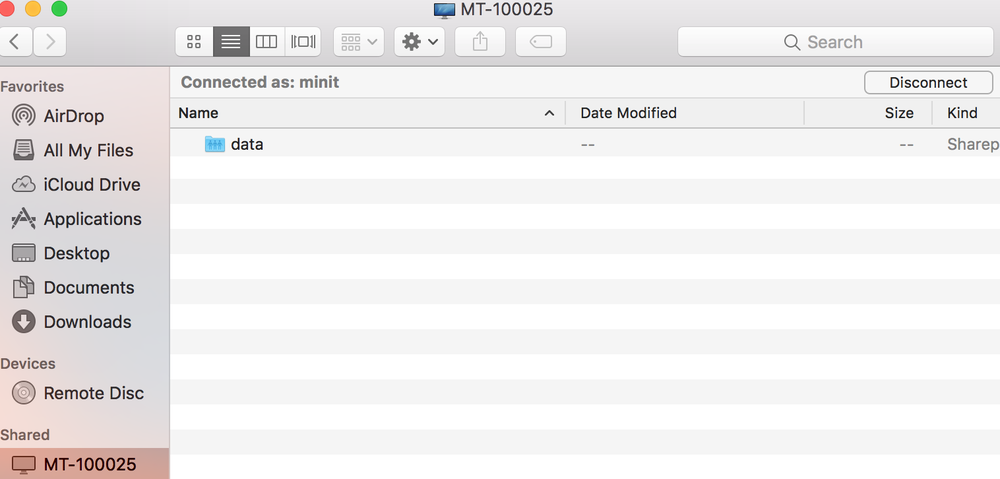Switch to Cover Flow view
This screenshot has width=1000, height=479.
point(303,42)
